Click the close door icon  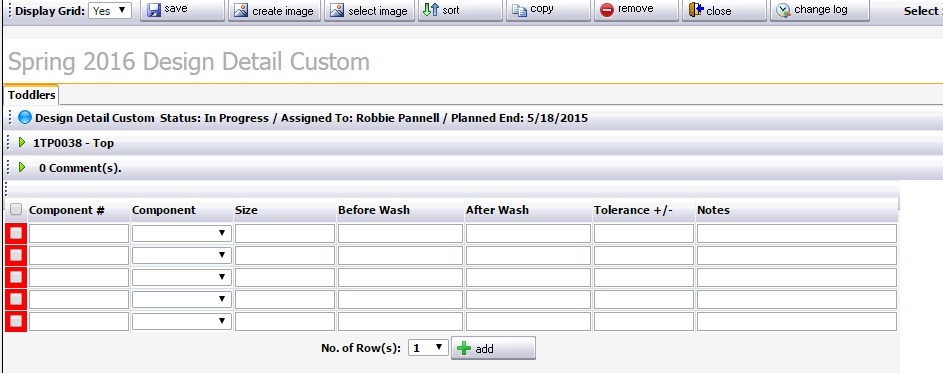(x=696, y=10)
